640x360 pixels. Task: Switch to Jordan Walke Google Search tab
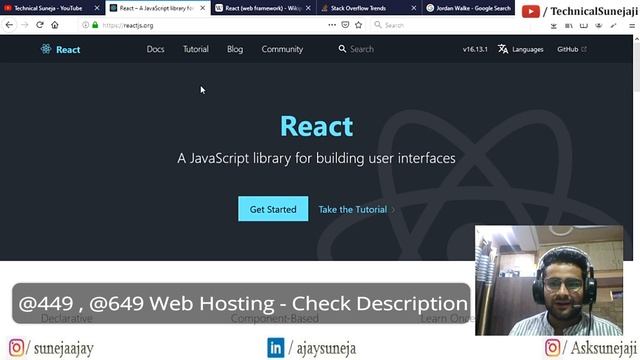pyautogui.click(x=469, y=8)
